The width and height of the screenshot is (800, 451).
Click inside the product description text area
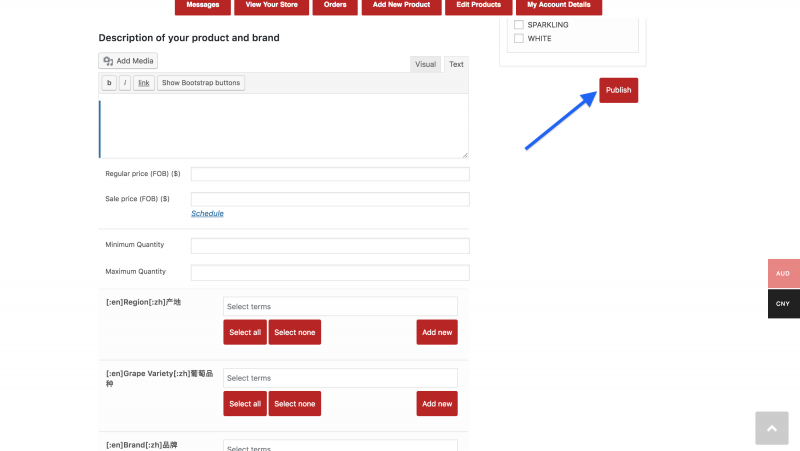(x=284, y=126)
